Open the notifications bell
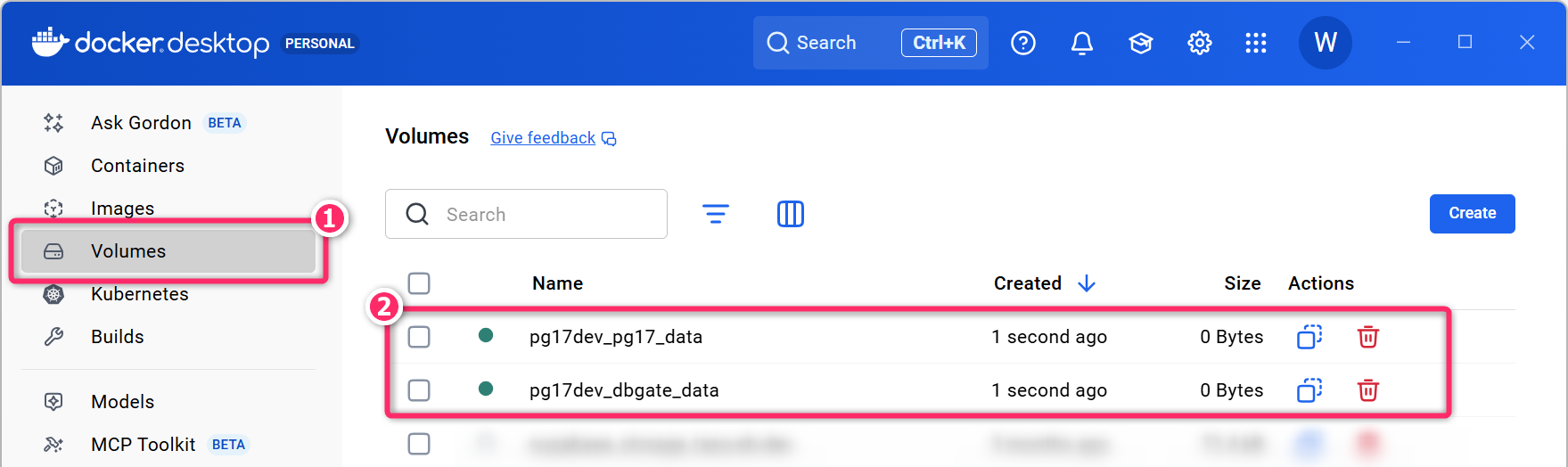Viewport: 1568px width, 467px height. pos(1081,43)
